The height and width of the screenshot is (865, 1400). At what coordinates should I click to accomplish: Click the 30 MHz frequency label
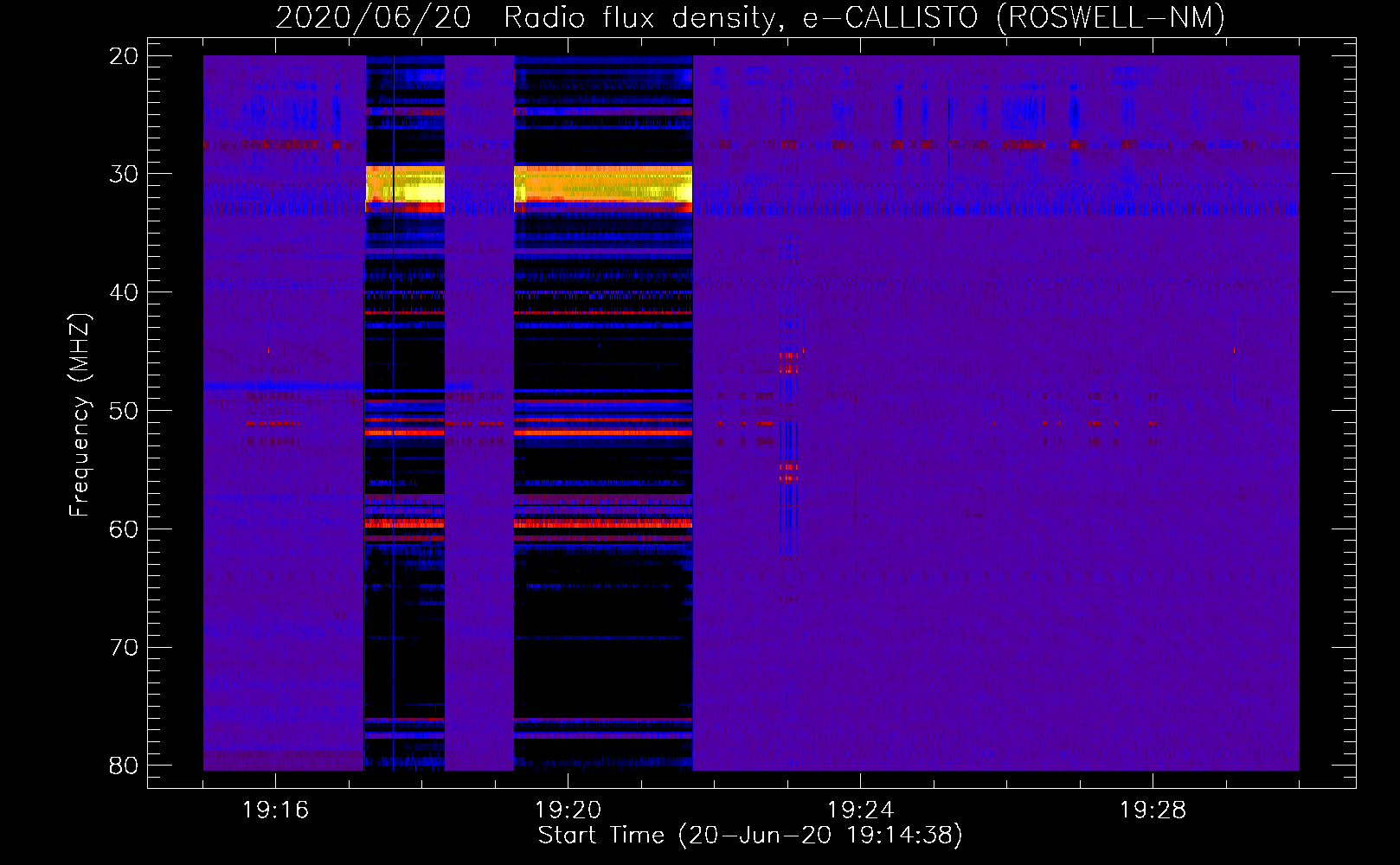124,174
